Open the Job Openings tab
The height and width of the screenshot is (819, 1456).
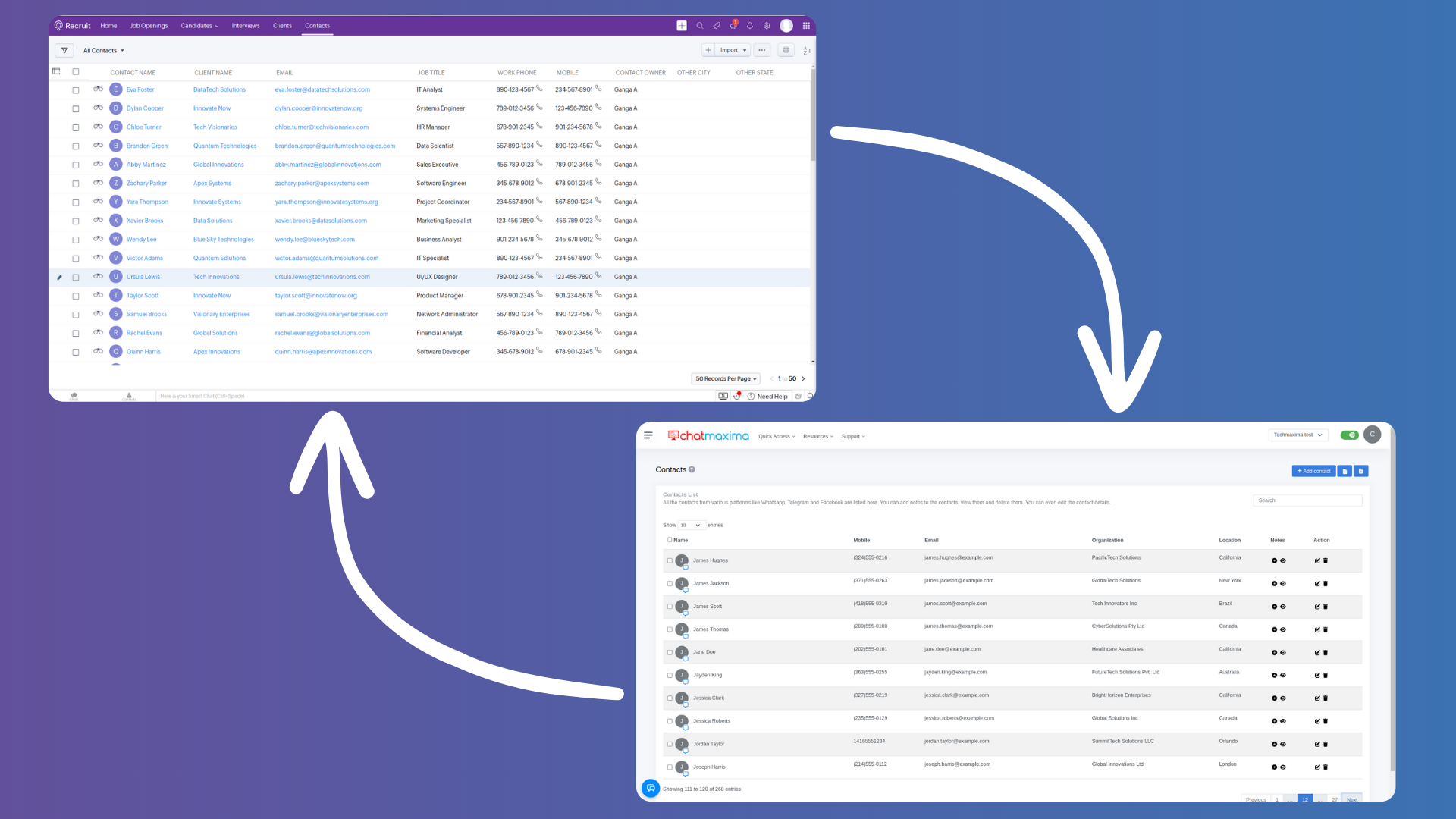point(149,26)
